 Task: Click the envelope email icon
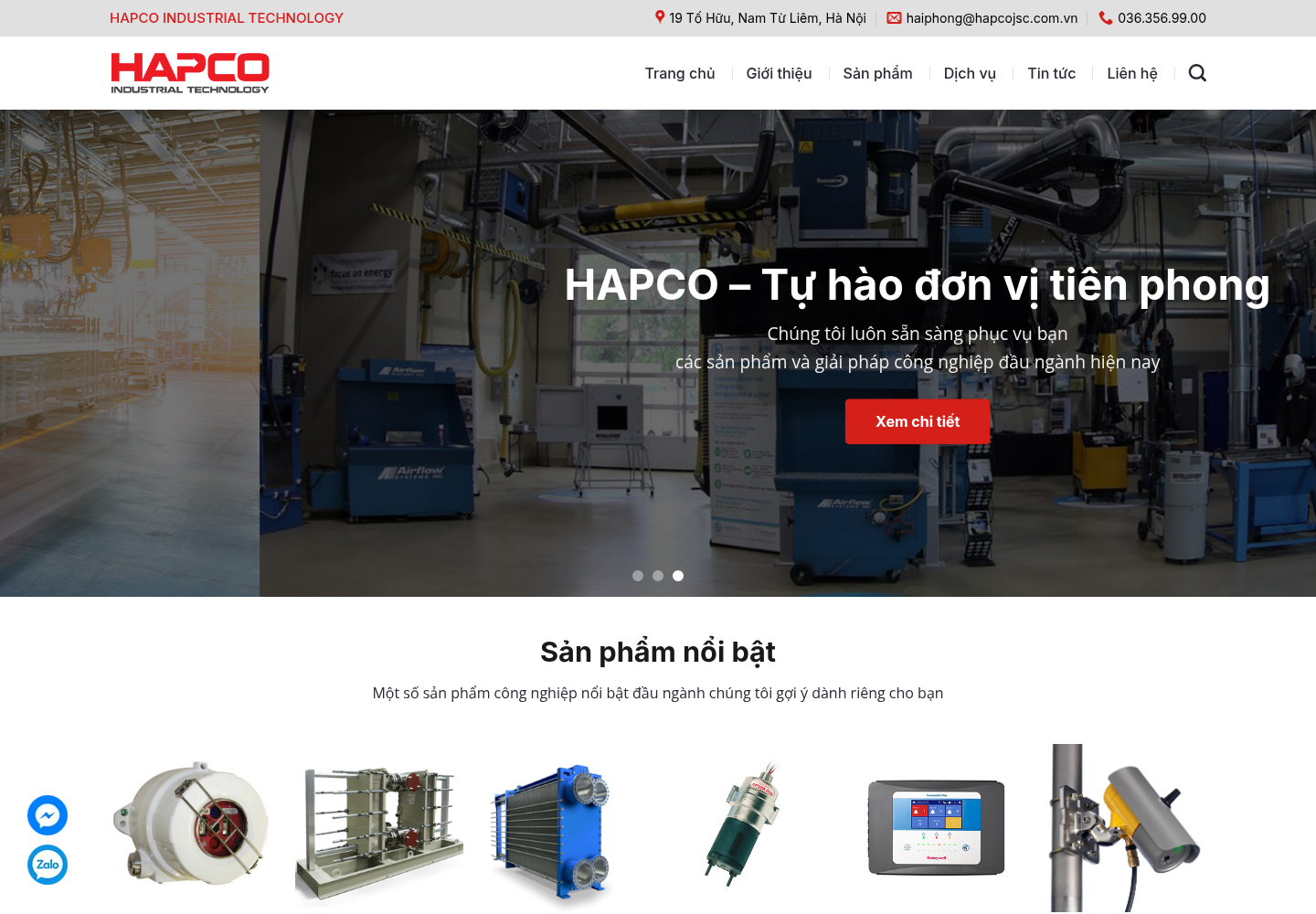pos(894,17)
